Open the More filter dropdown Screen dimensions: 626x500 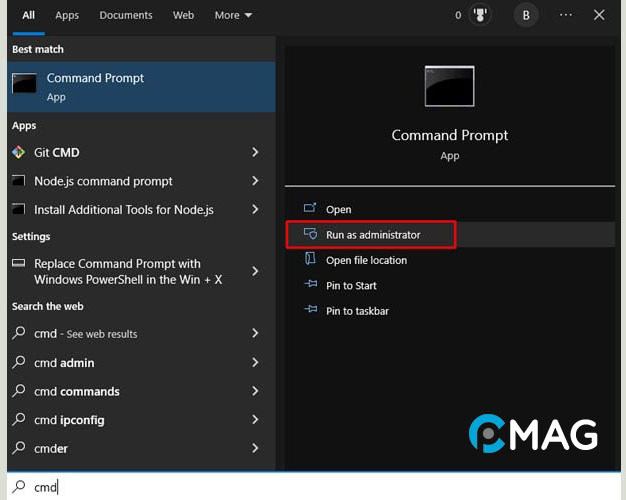pos(233,15)
